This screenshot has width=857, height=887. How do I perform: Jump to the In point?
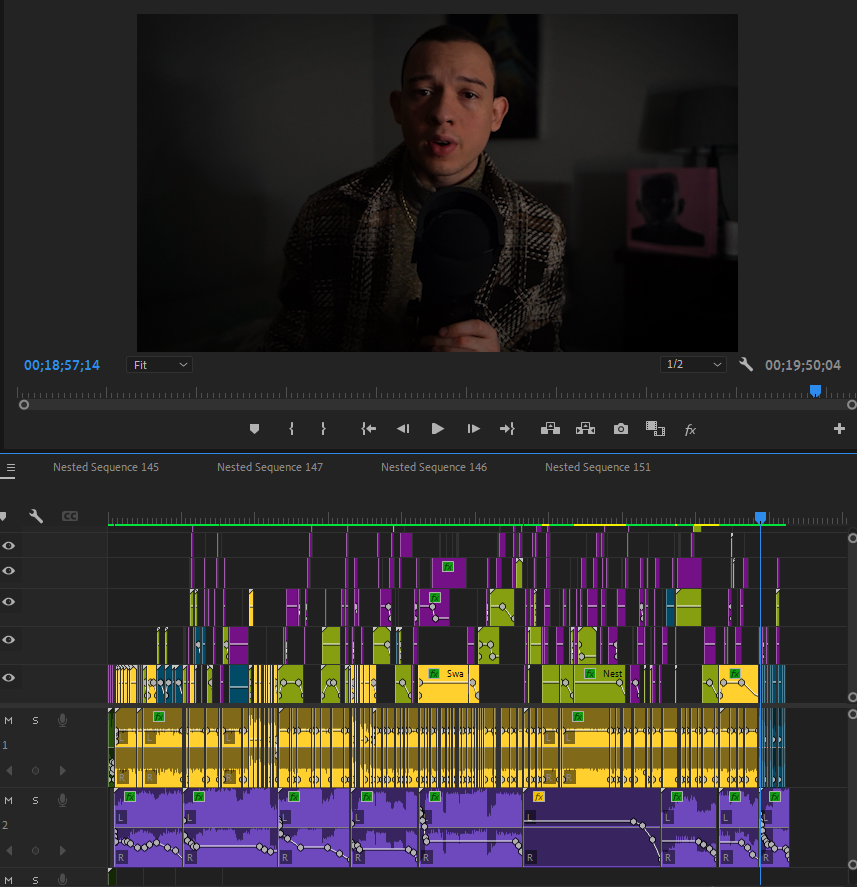369,429
